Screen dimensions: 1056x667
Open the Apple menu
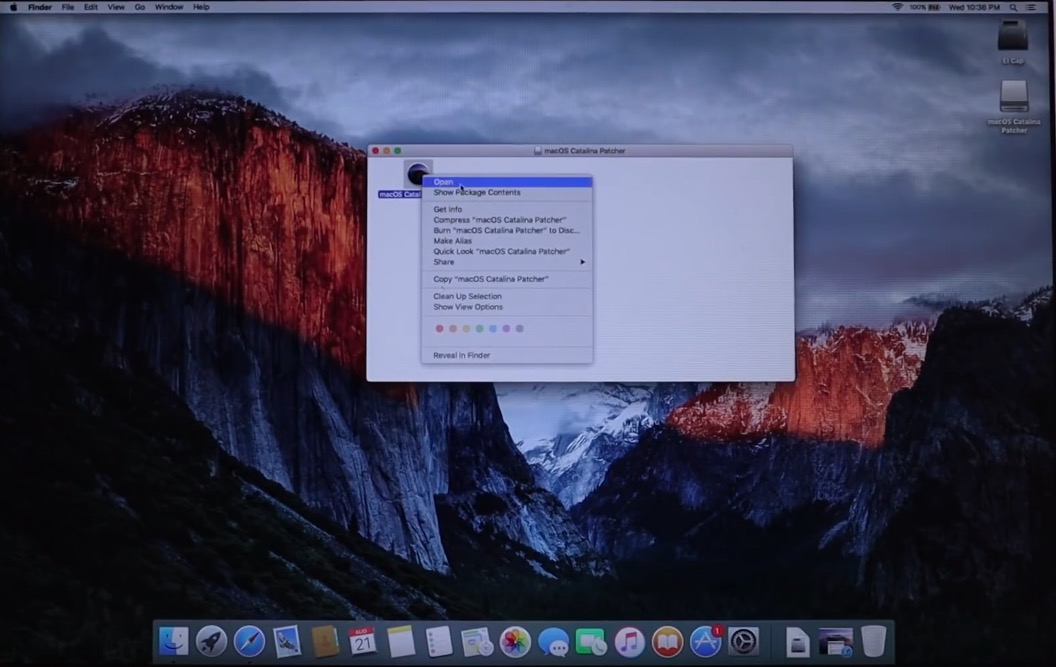point(13,7)
